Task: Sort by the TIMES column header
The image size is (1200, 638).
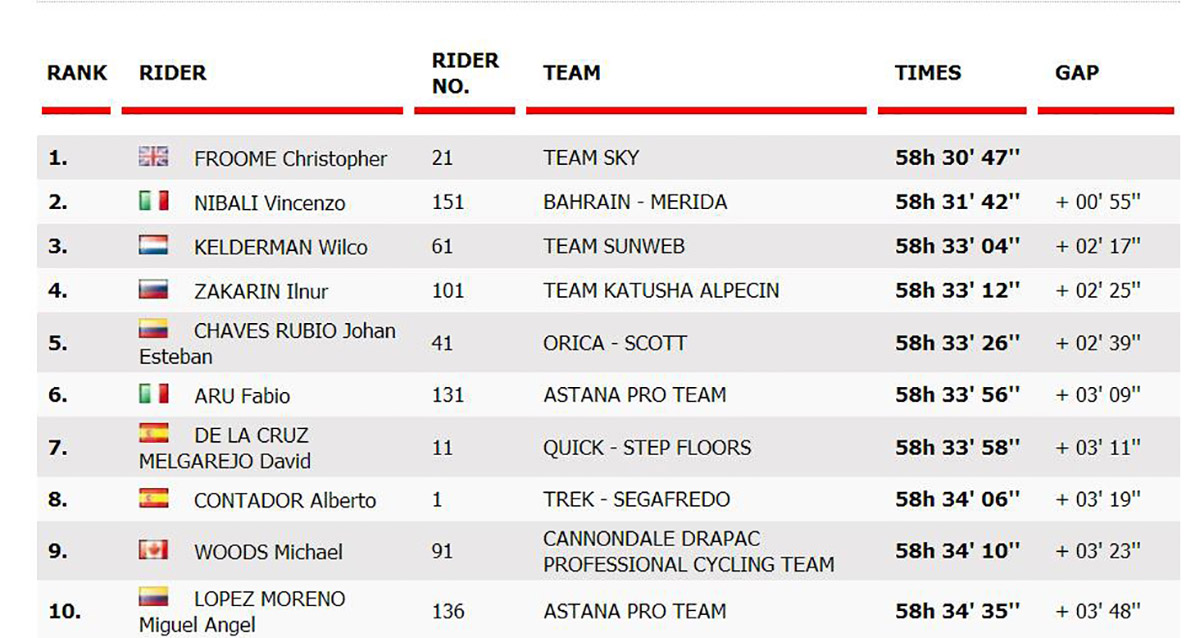Action: tap(928, 73)
